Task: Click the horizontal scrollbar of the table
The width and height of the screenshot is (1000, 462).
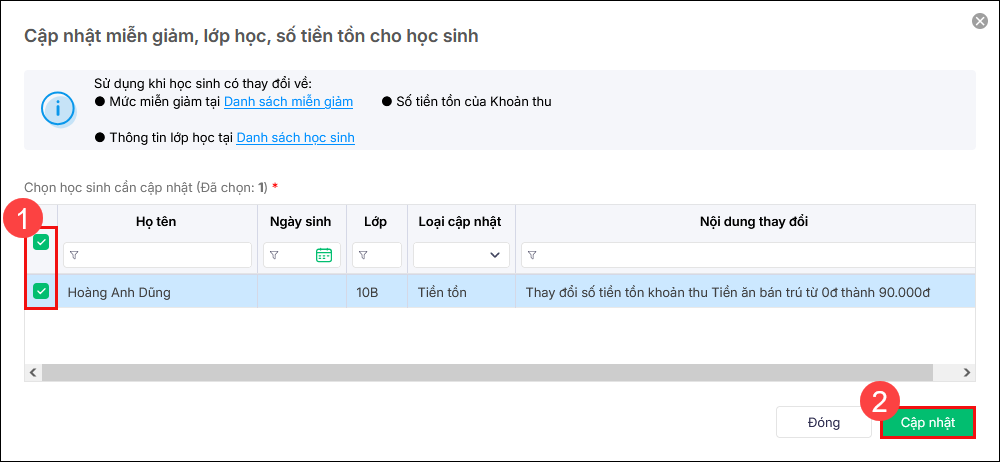Action: [480, 372]
